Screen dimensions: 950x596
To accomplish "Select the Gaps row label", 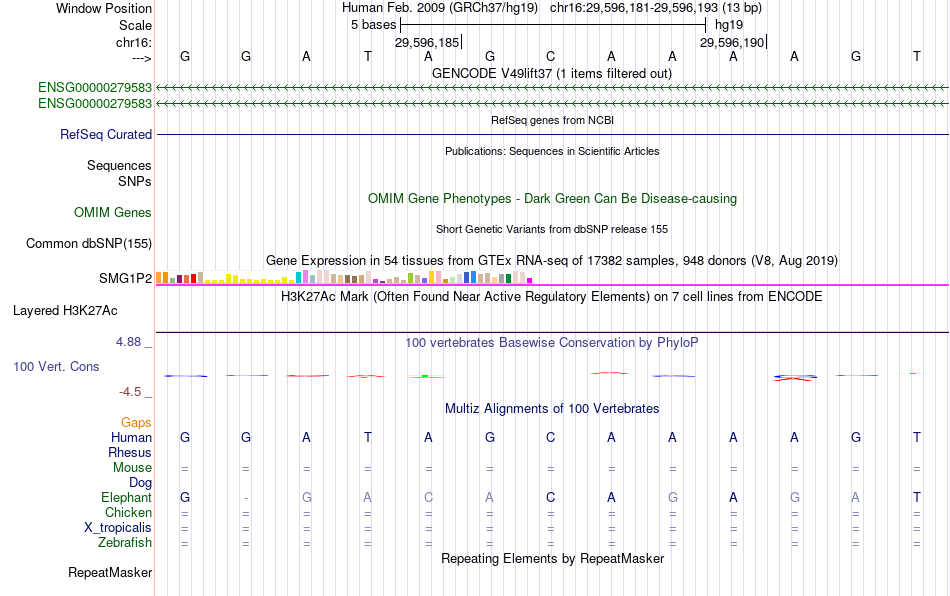I will 136,422.
